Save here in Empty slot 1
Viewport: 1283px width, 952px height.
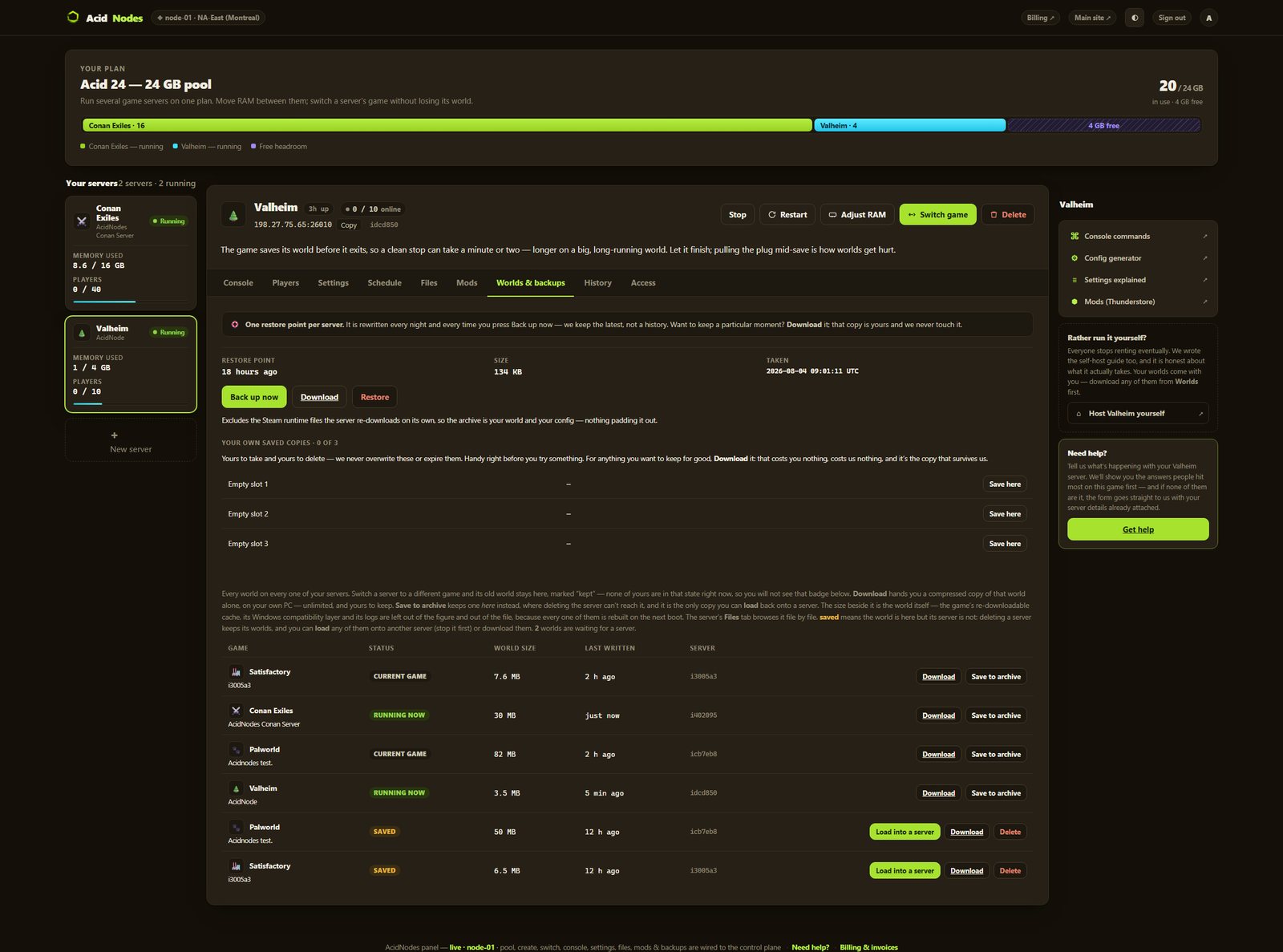click(1005, 484)
